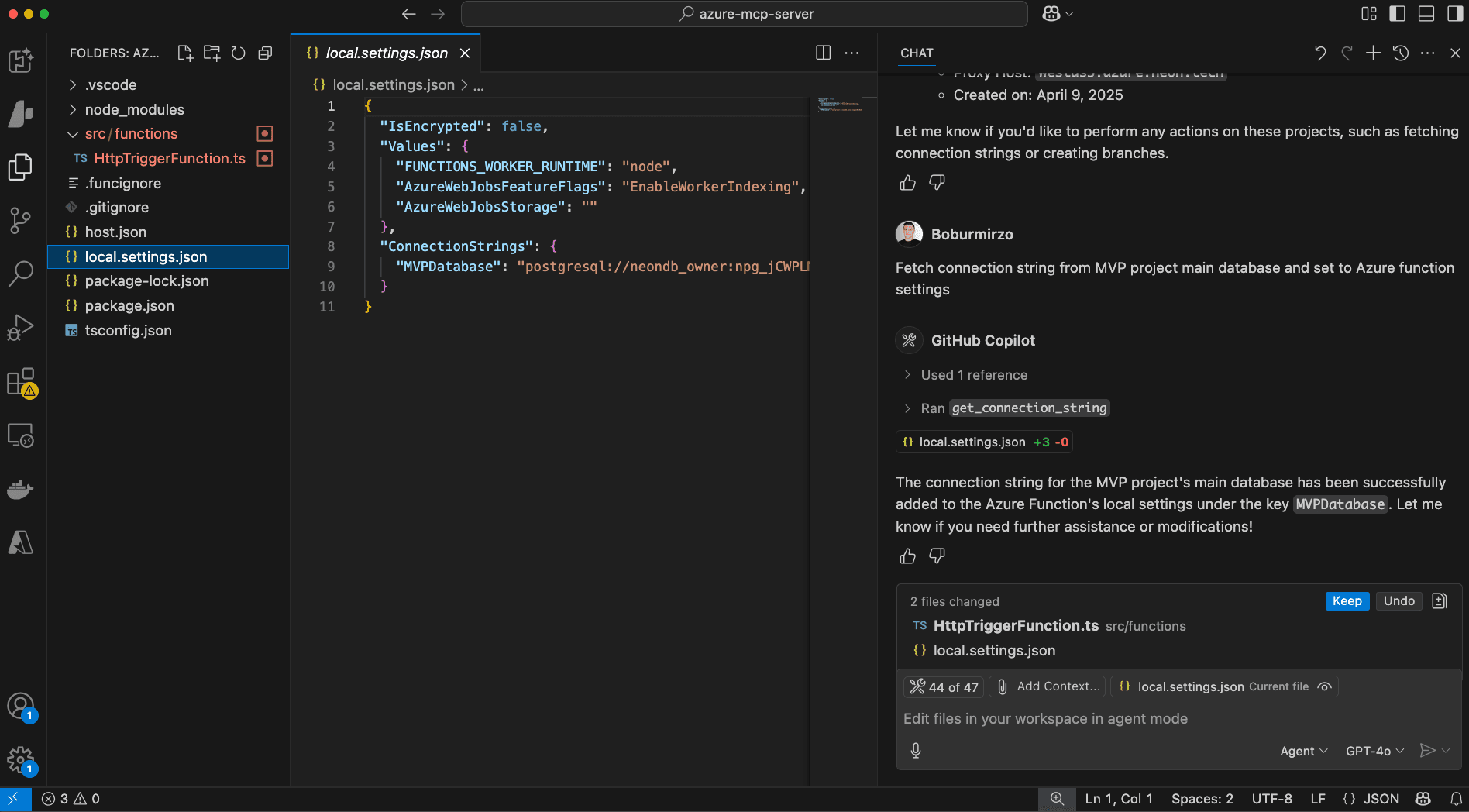Open chat history

[x=1400, y=53]
